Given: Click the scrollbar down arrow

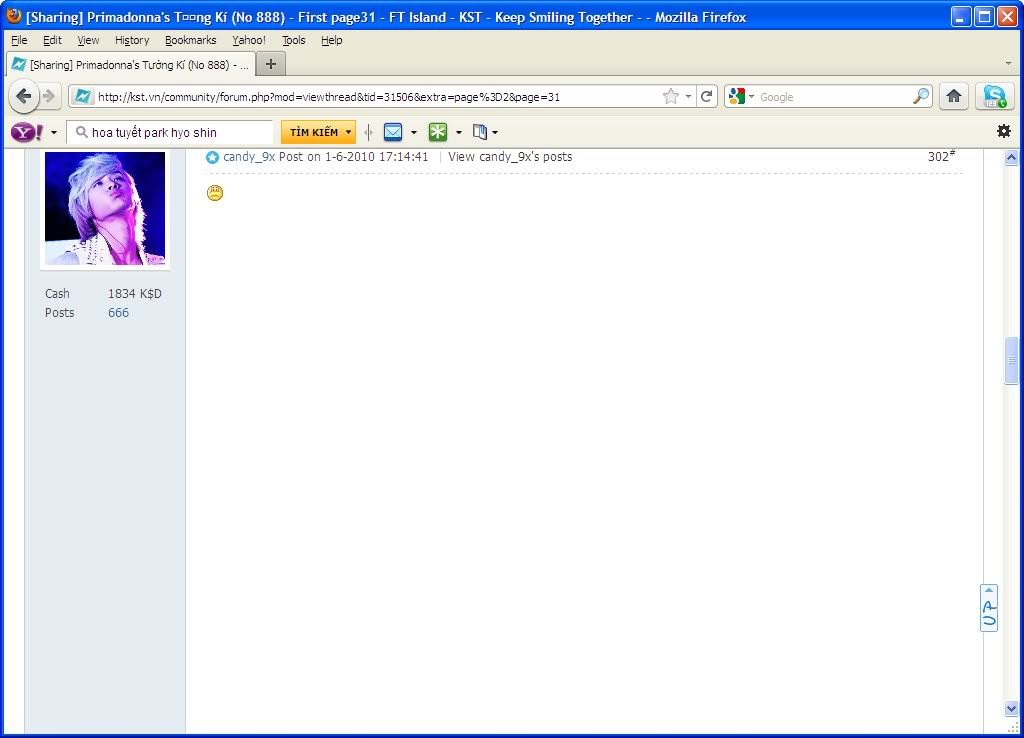Looking at the screenshot, I should [1011, 708].
